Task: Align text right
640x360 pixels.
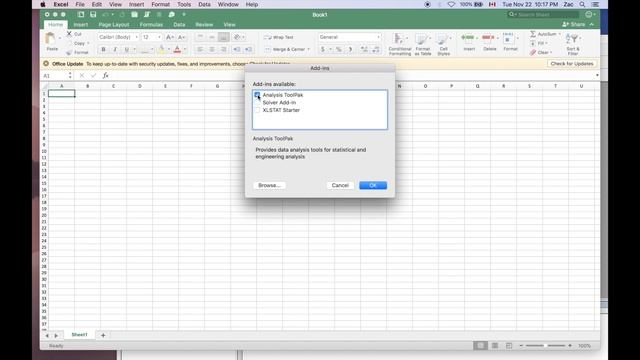Action: (223, 49)
